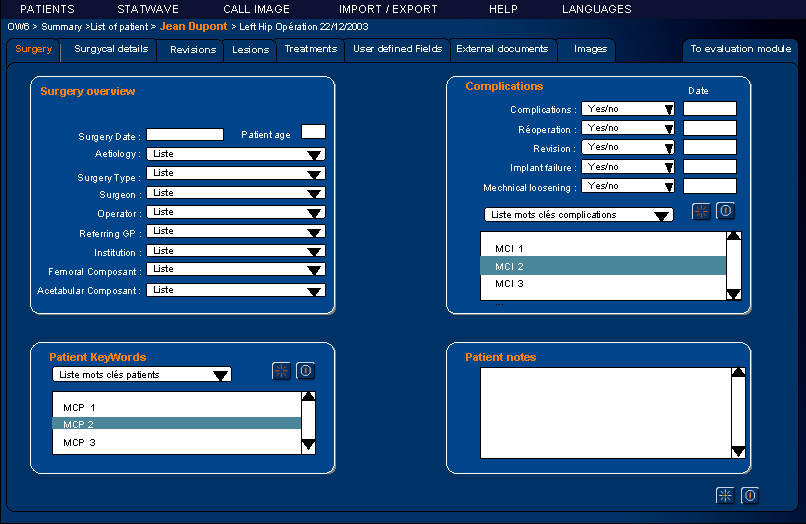Click the Summary breadcrumb link
Image resolution: width=806 pixels, height=524 pixels.
[61, 27]
